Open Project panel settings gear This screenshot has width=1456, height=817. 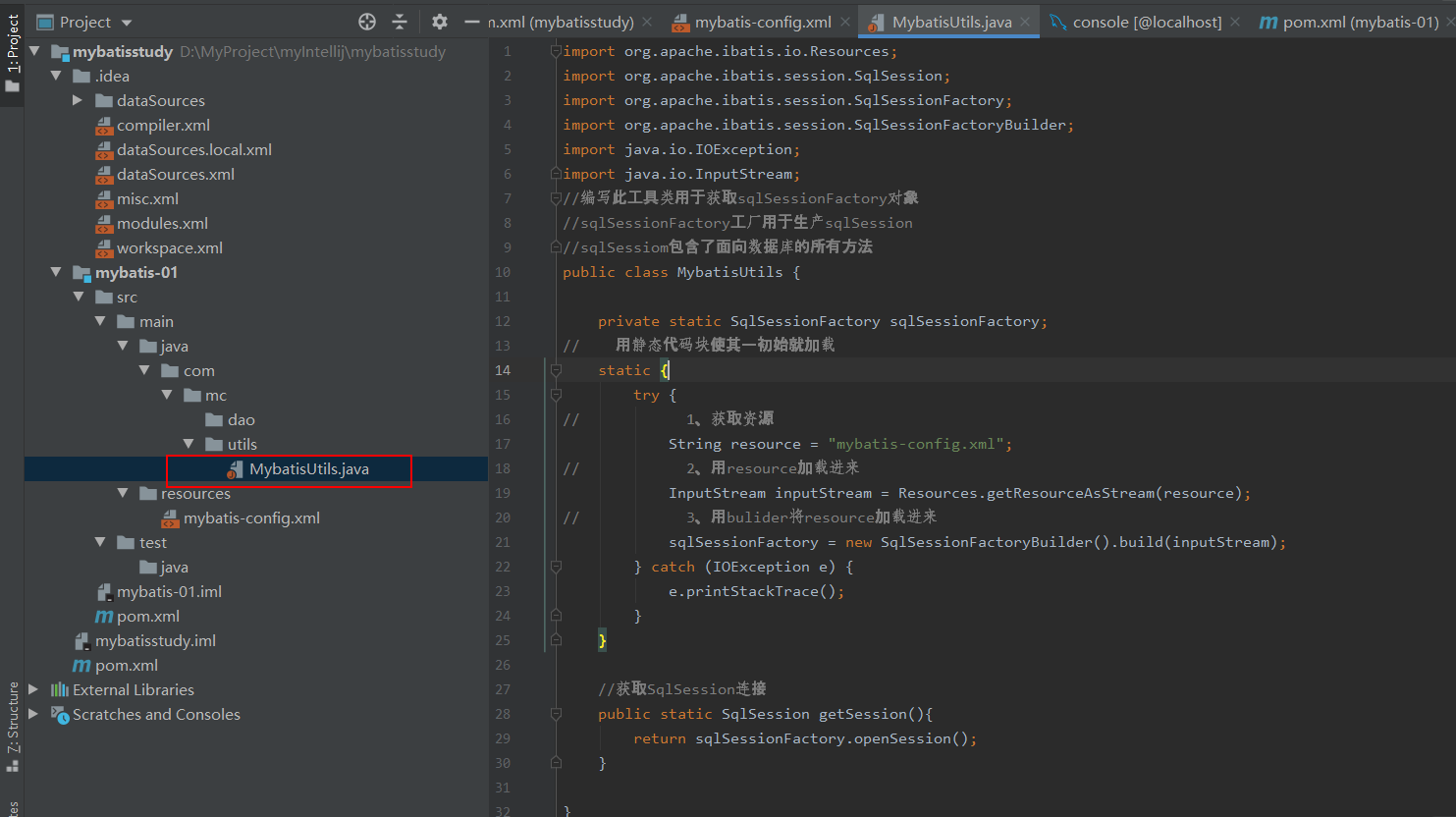point(440,22)
